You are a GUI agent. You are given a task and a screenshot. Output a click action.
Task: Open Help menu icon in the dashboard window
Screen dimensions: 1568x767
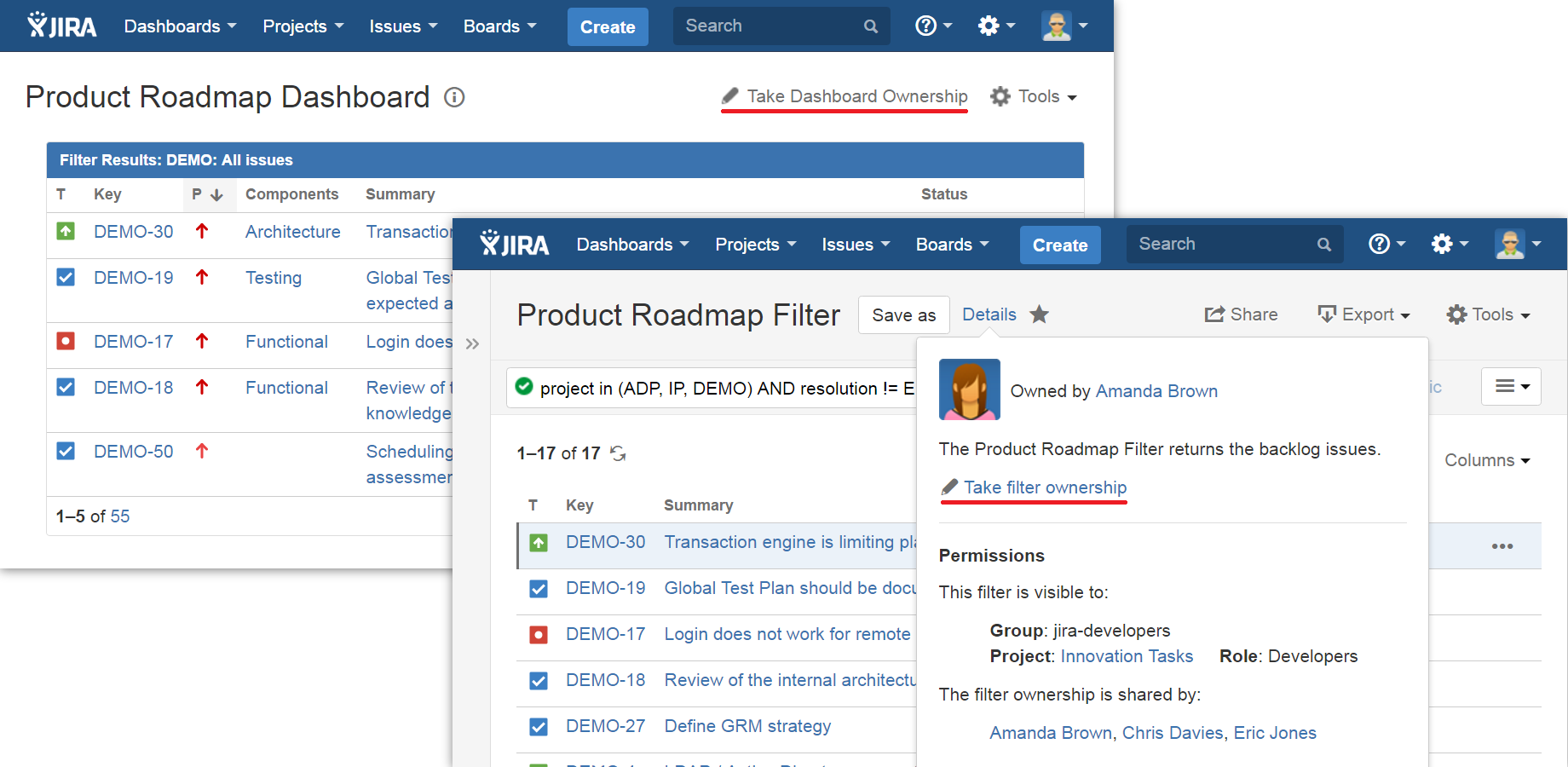tap(934, 26)
